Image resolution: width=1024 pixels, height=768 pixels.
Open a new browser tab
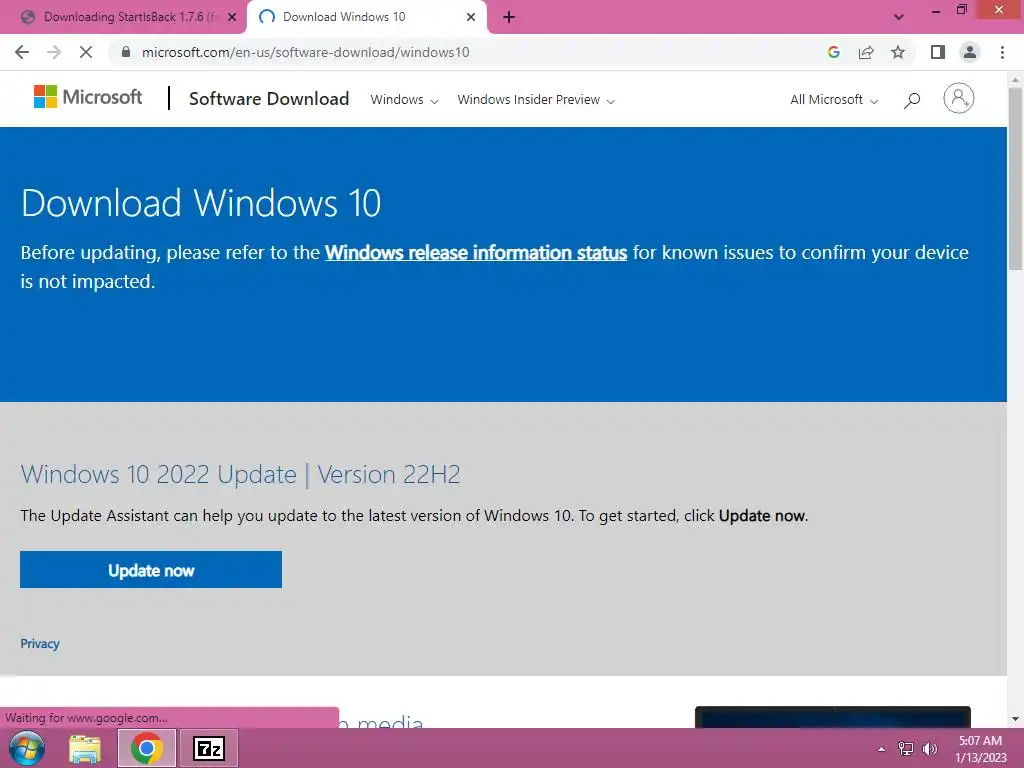pos(509,17)
